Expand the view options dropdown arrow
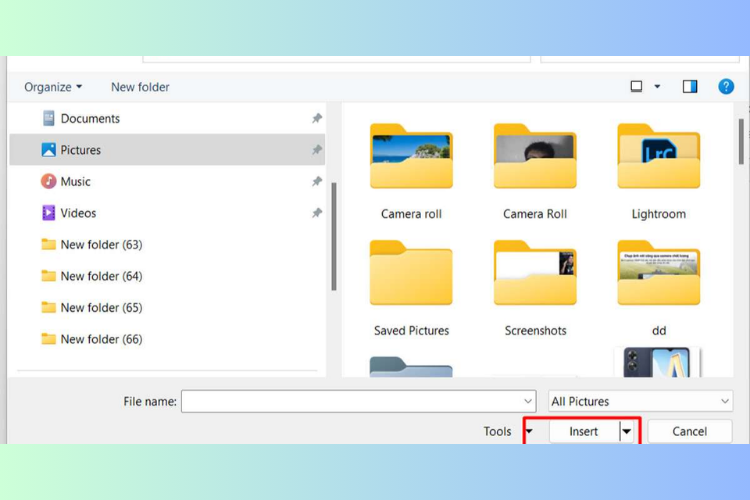 tap(657, 87)
